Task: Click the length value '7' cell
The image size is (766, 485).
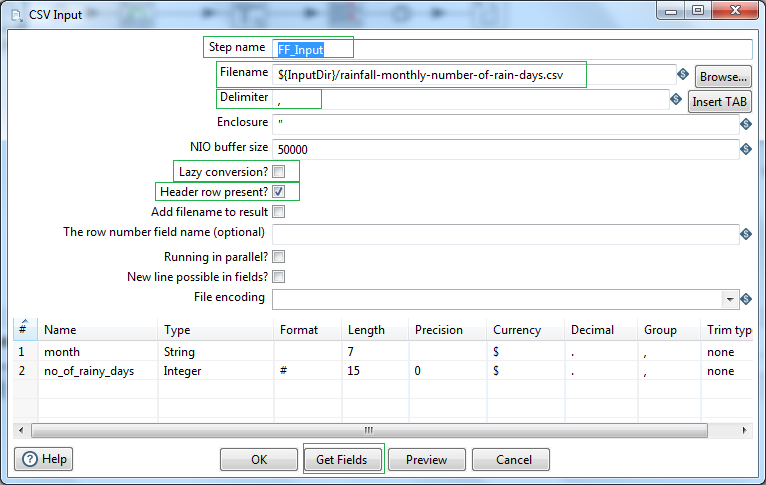Action: click(375, 352)
